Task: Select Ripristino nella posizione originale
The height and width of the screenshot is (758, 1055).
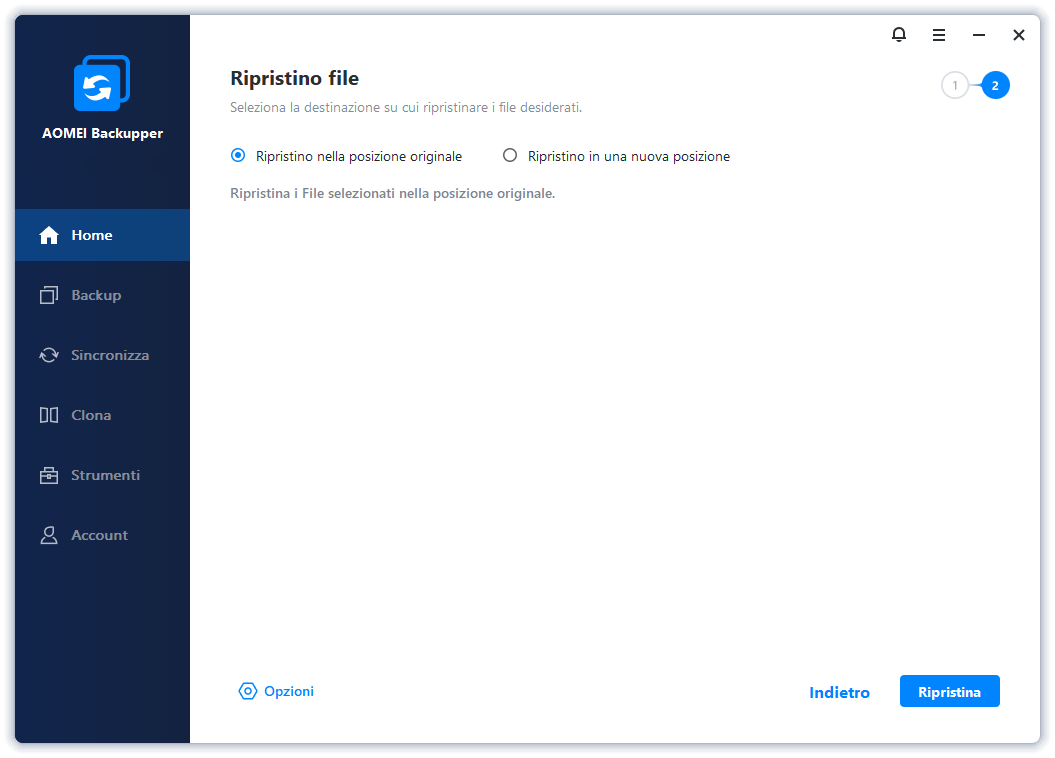Action: click(238, 156)
